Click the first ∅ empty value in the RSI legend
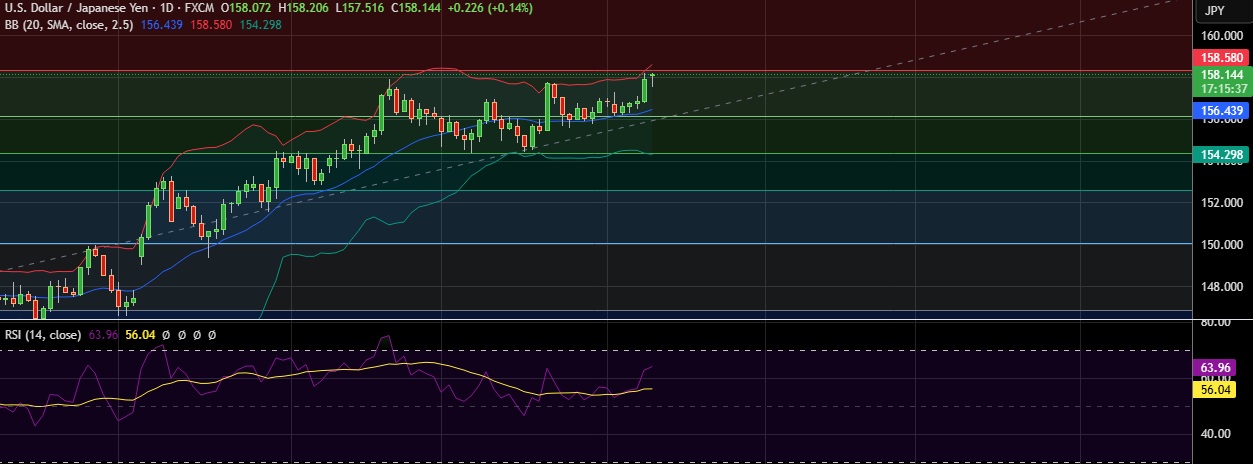 pyautogui.click(x=167, y=335)
